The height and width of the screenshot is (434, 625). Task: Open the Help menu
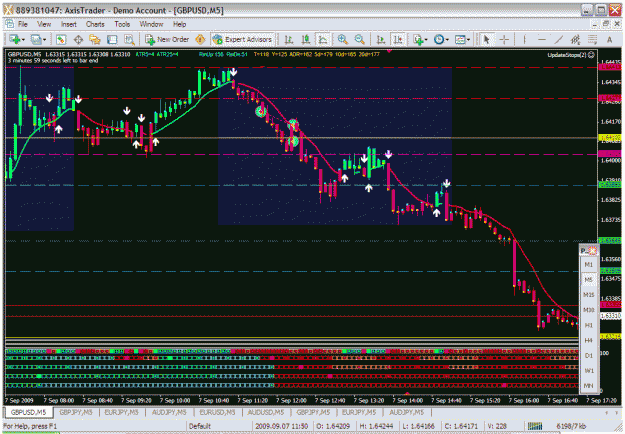[x=179, y=24]
